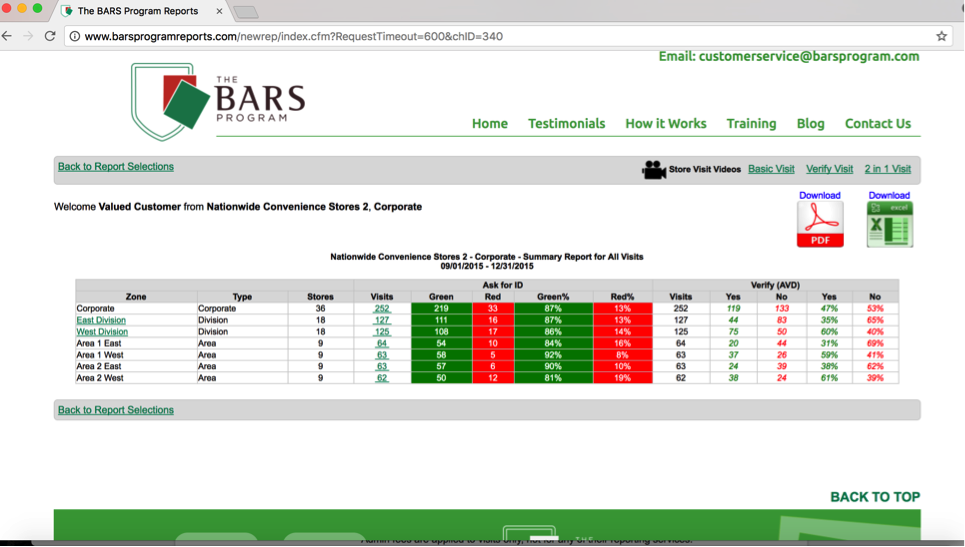Click top Back to Report Selections link
This screenshot has width=965, height=547.
(x=116, y=167)
